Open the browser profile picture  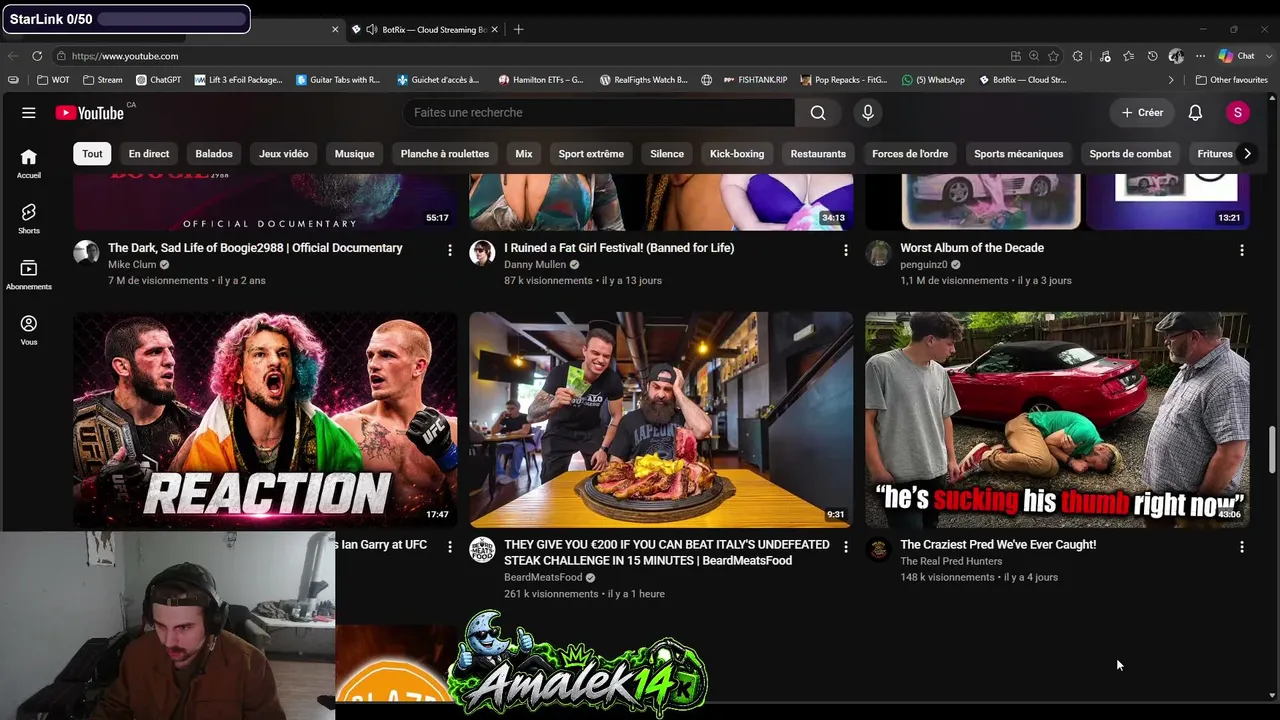(1176, 56)
